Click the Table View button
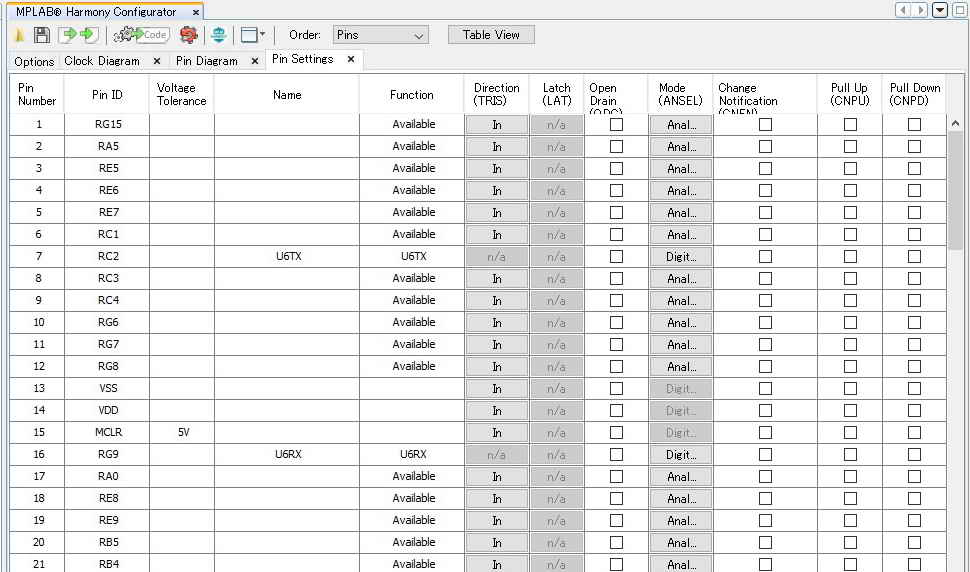Screen dimensions: 970x572 (x=491, y=35)
